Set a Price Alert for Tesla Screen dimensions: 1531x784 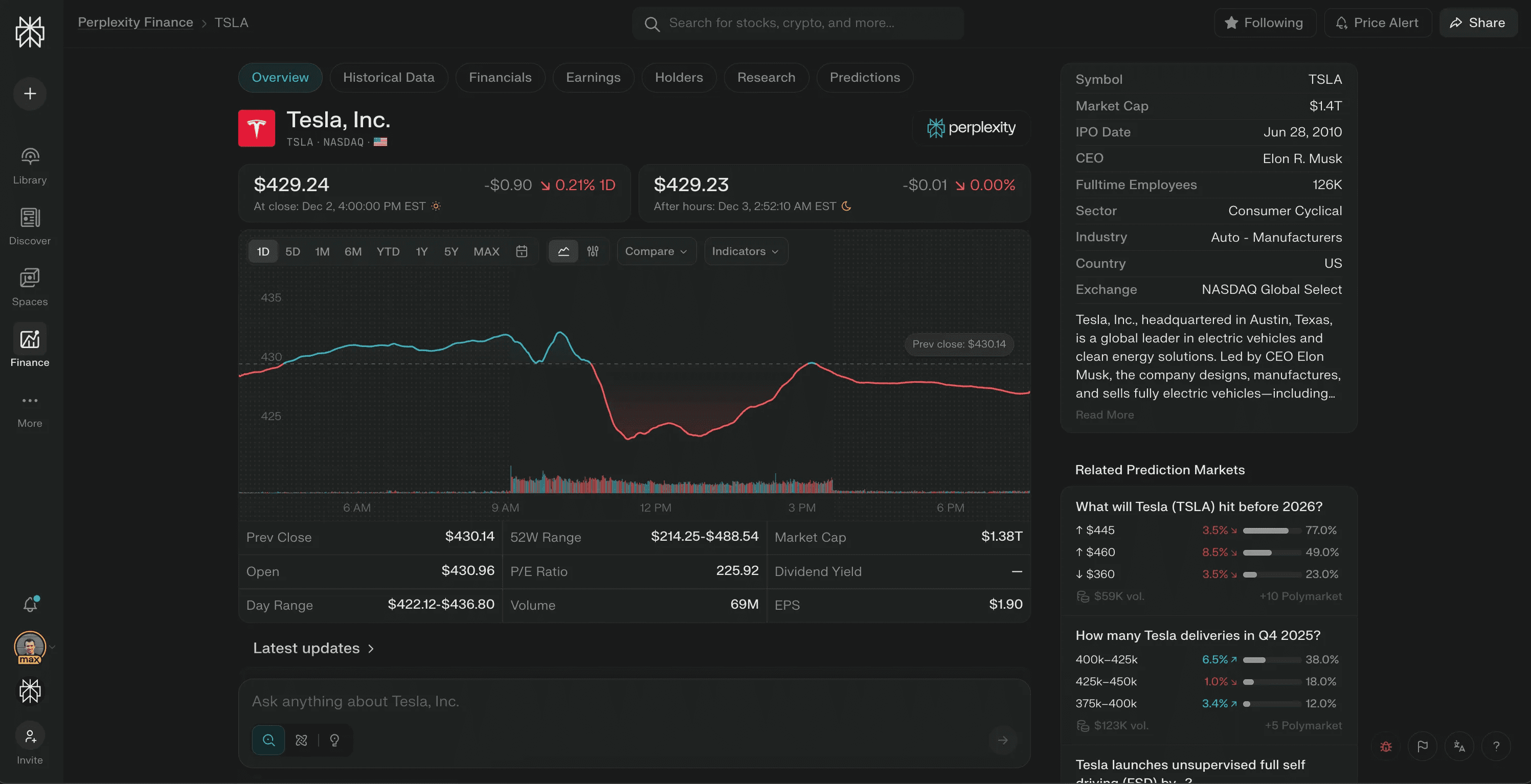pyautogui.click(x=1378, y=22)
